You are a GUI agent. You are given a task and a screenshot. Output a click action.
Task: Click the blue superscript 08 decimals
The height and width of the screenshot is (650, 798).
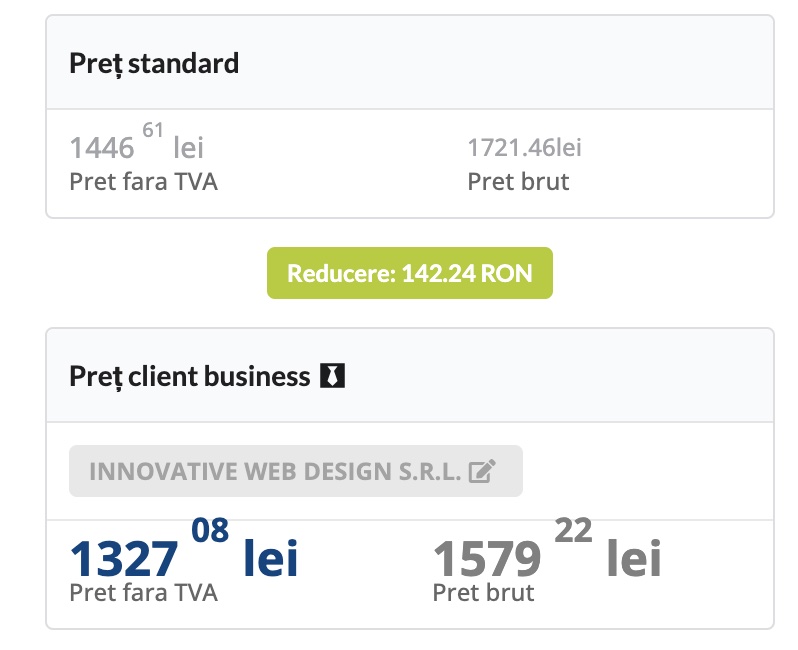coord(210,530)
